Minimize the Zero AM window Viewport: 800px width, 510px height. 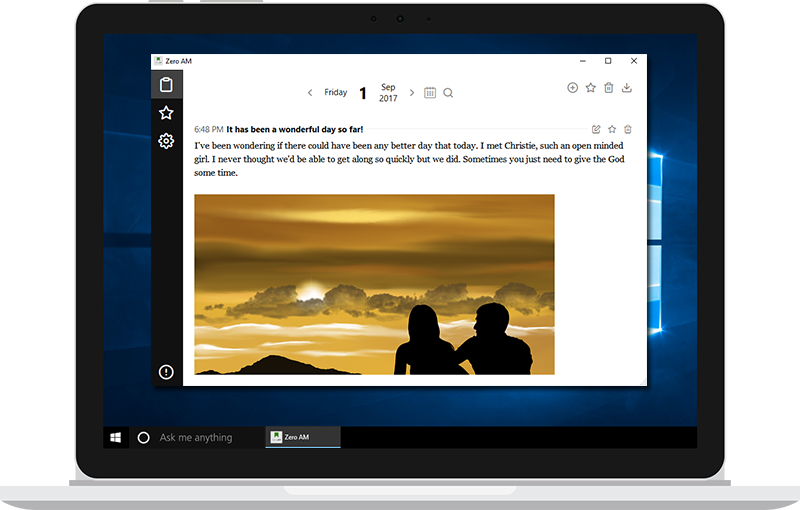tap(583, 61)
